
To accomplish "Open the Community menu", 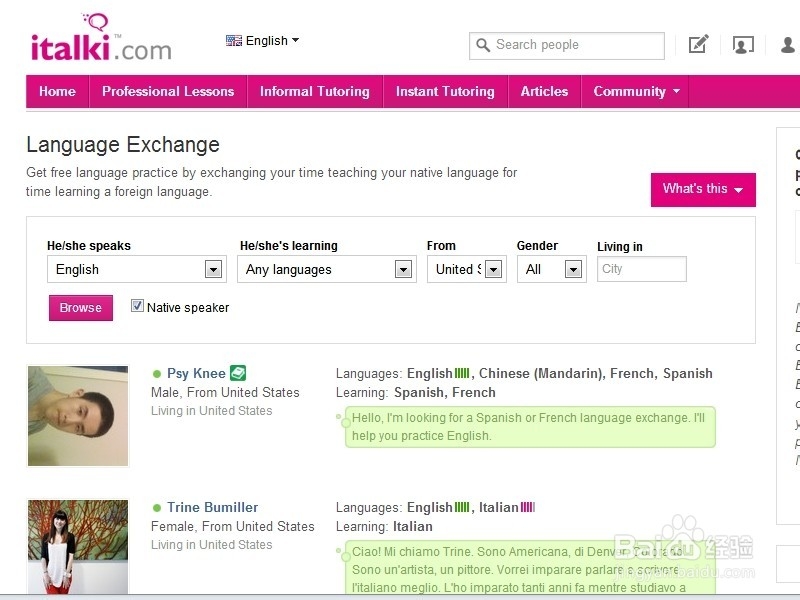I will point(635,91).
